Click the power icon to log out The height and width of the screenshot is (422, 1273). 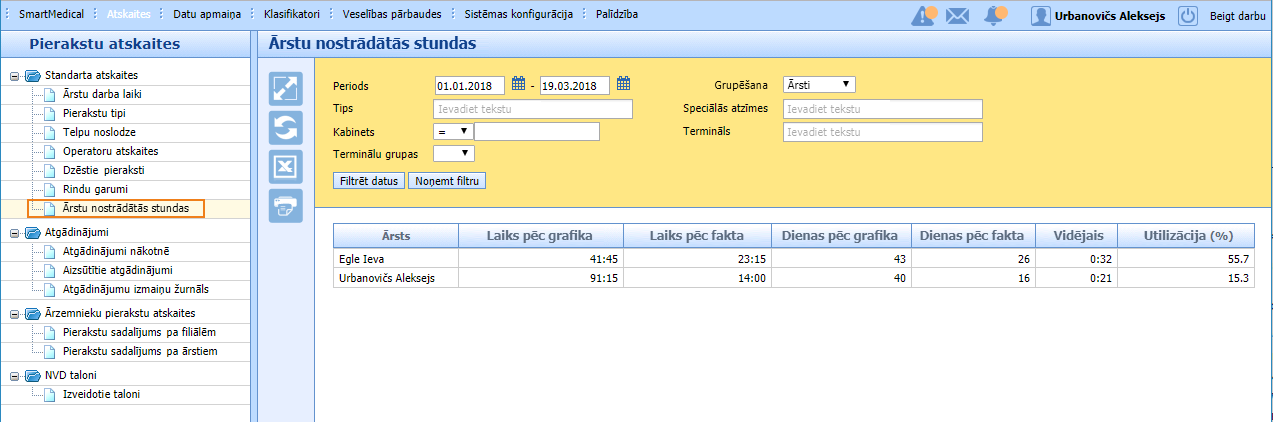pos(1187,15)
